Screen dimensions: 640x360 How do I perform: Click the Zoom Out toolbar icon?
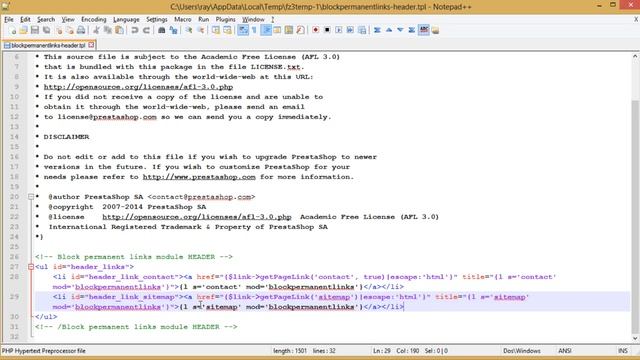click(200, 30)
